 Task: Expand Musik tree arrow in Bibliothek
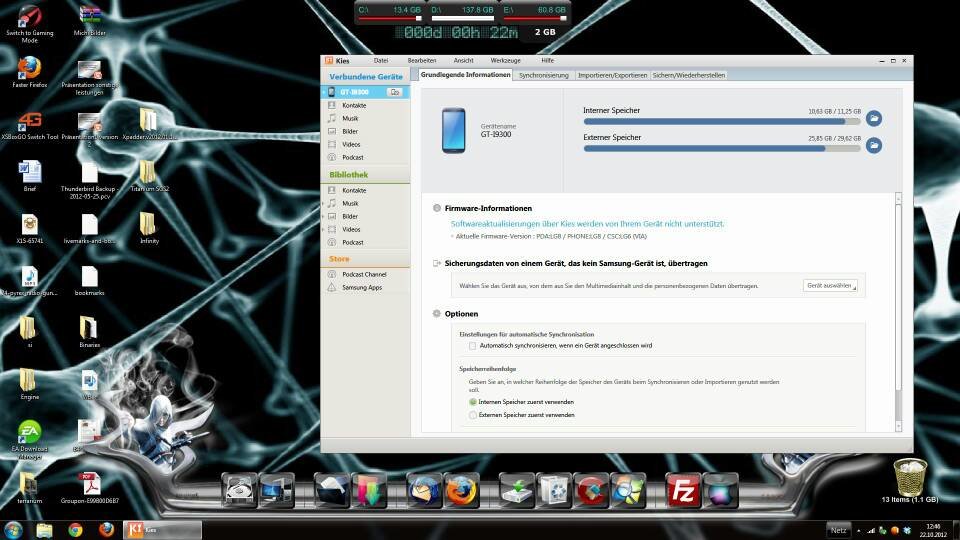pos(323,203)
